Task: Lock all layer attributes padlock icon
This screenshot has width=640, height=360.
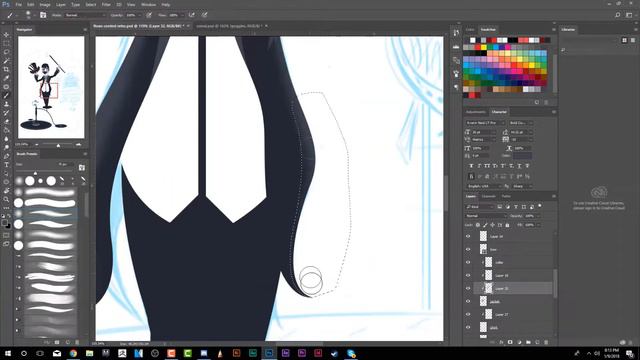Action: [x=507, y=225]
